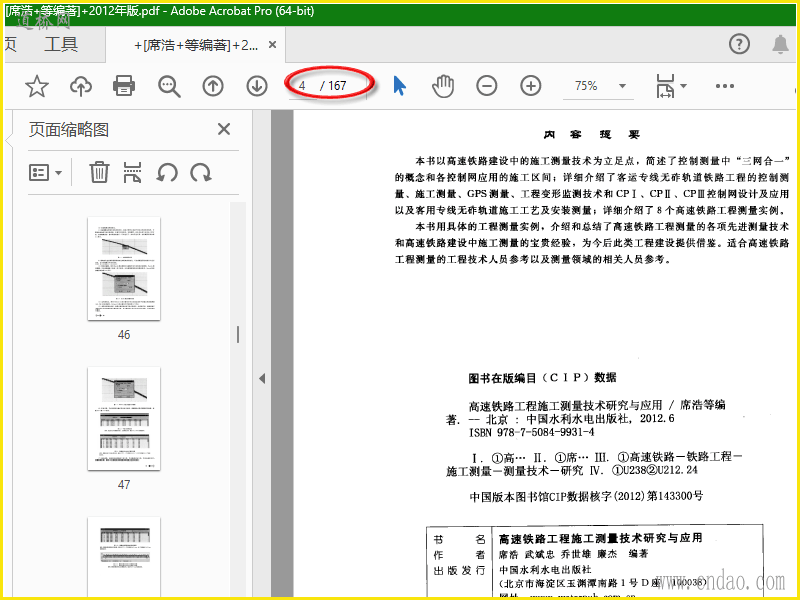Close the page thumbnails panel
Viewport: 800px width, 600px height.
[x=223, y=129]
